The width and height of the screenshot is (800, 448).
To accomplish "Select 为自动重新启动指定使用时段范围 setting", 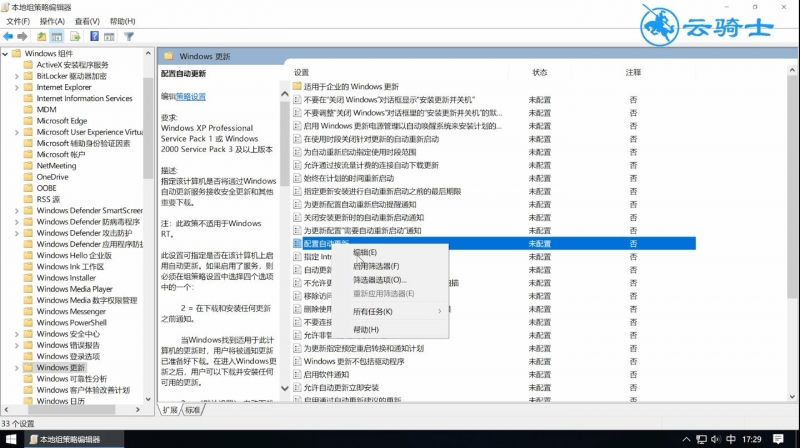I will tap(360, 152).
